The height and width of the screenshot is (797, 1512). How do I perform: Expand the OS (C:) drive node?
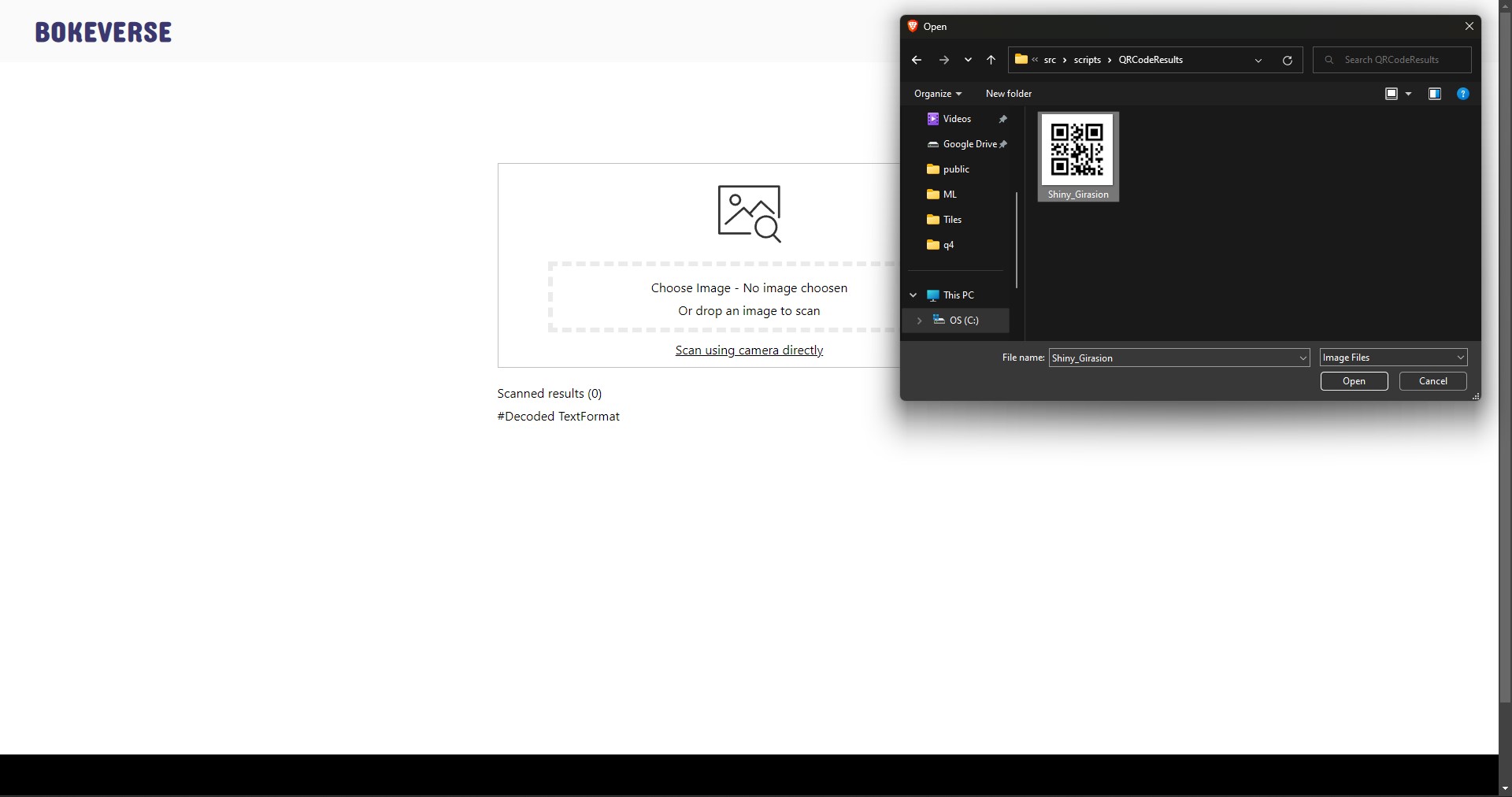pyautogui.click(x=919, y=321)
